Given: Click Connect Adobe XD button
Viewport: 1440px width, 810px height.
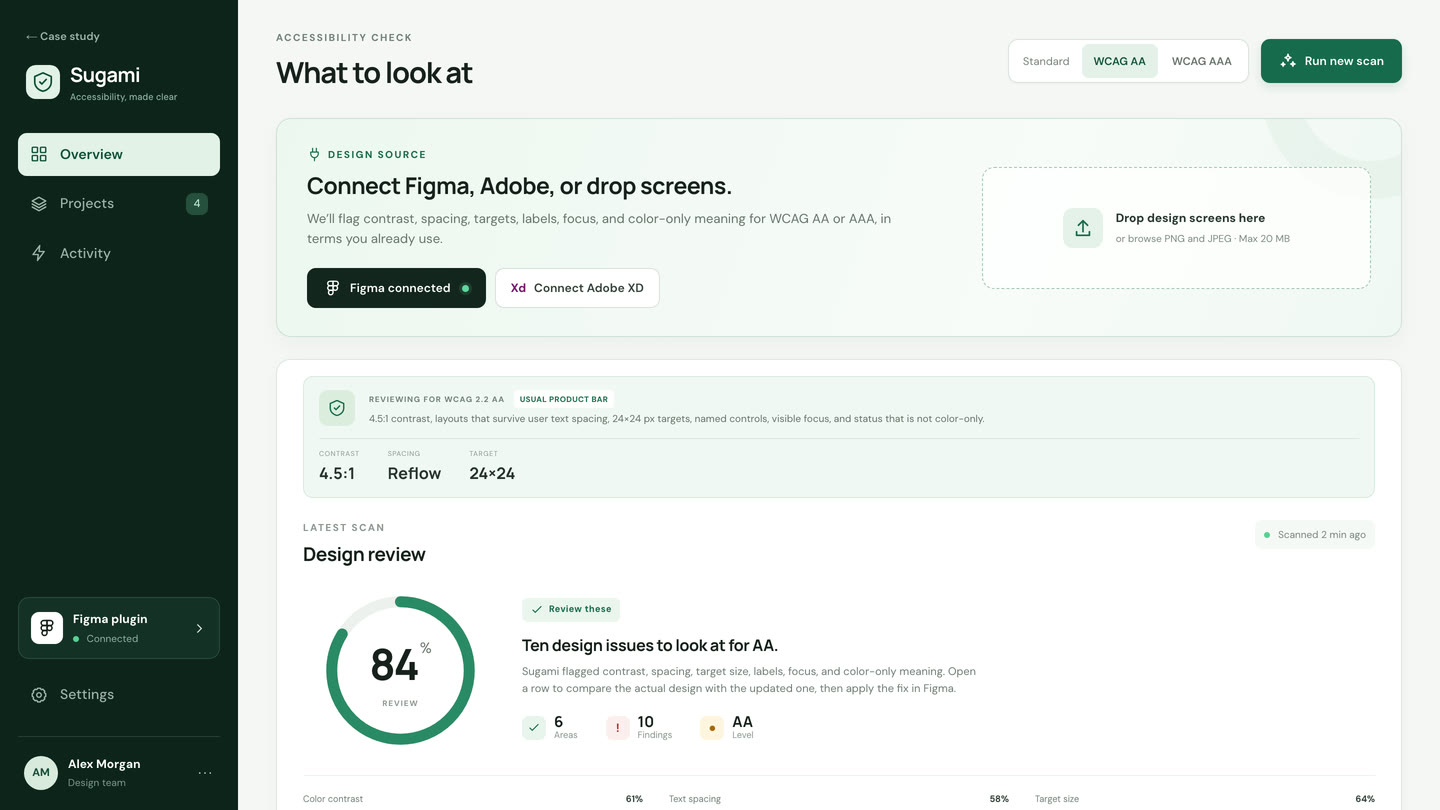Looking at the screenshot, I should 577,288.
